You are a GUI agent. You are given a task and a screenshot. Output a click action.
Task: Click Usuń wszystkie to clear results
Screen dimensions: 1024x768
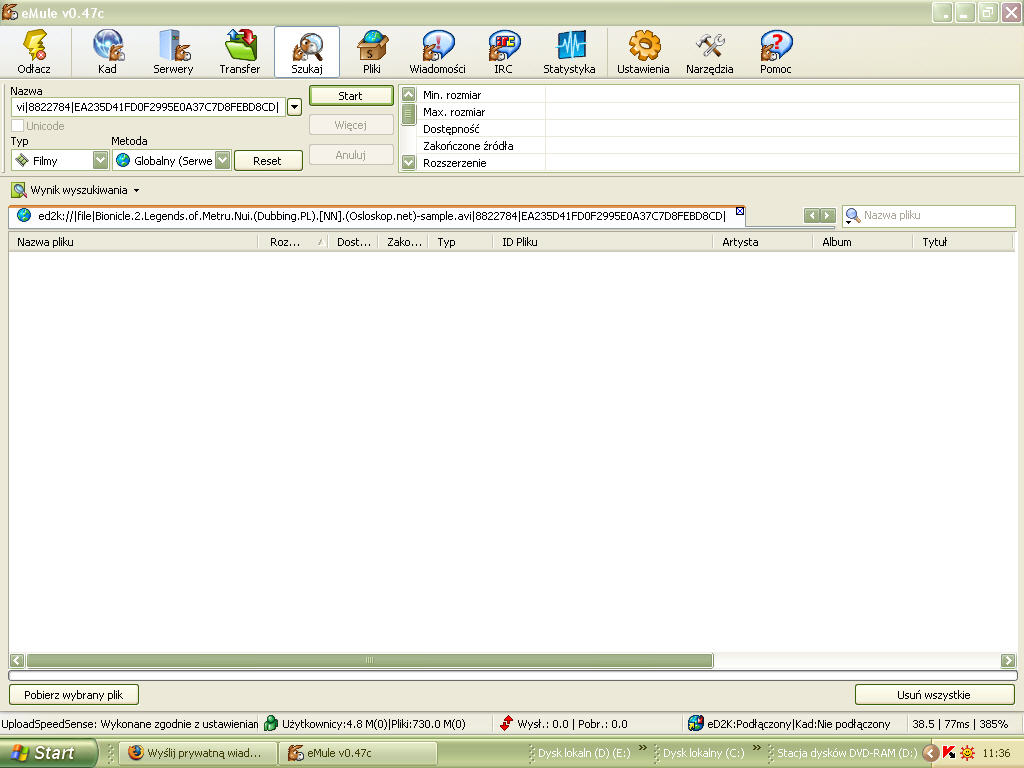click(x=934, y=694)
